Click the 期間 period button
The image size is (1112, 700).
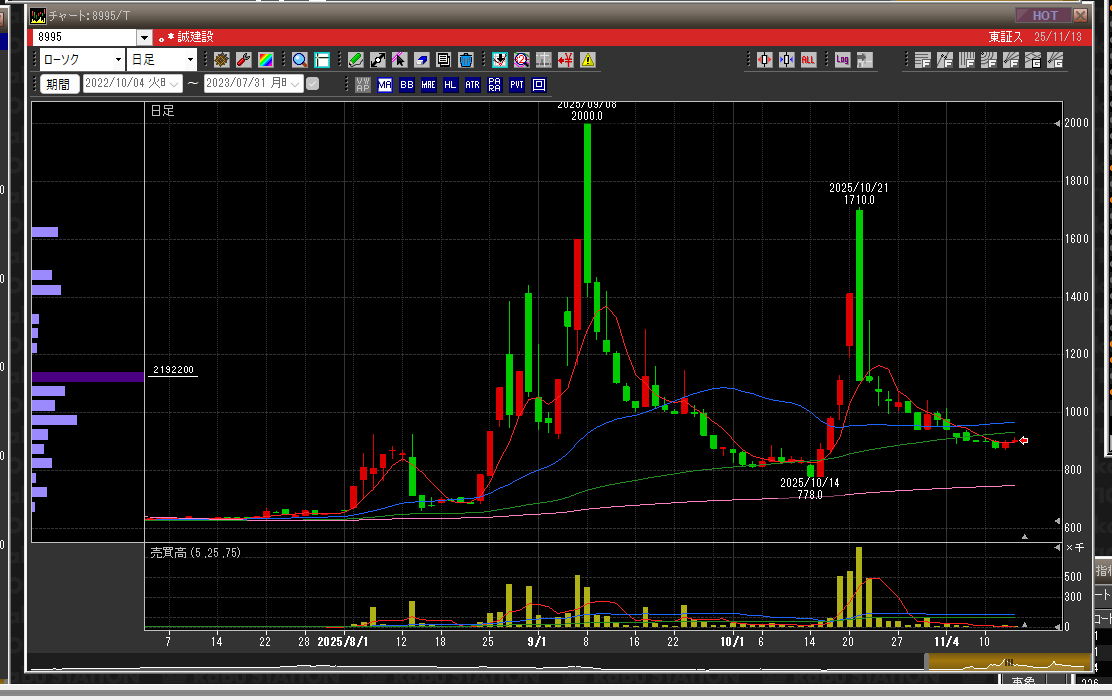coord(57,84)
